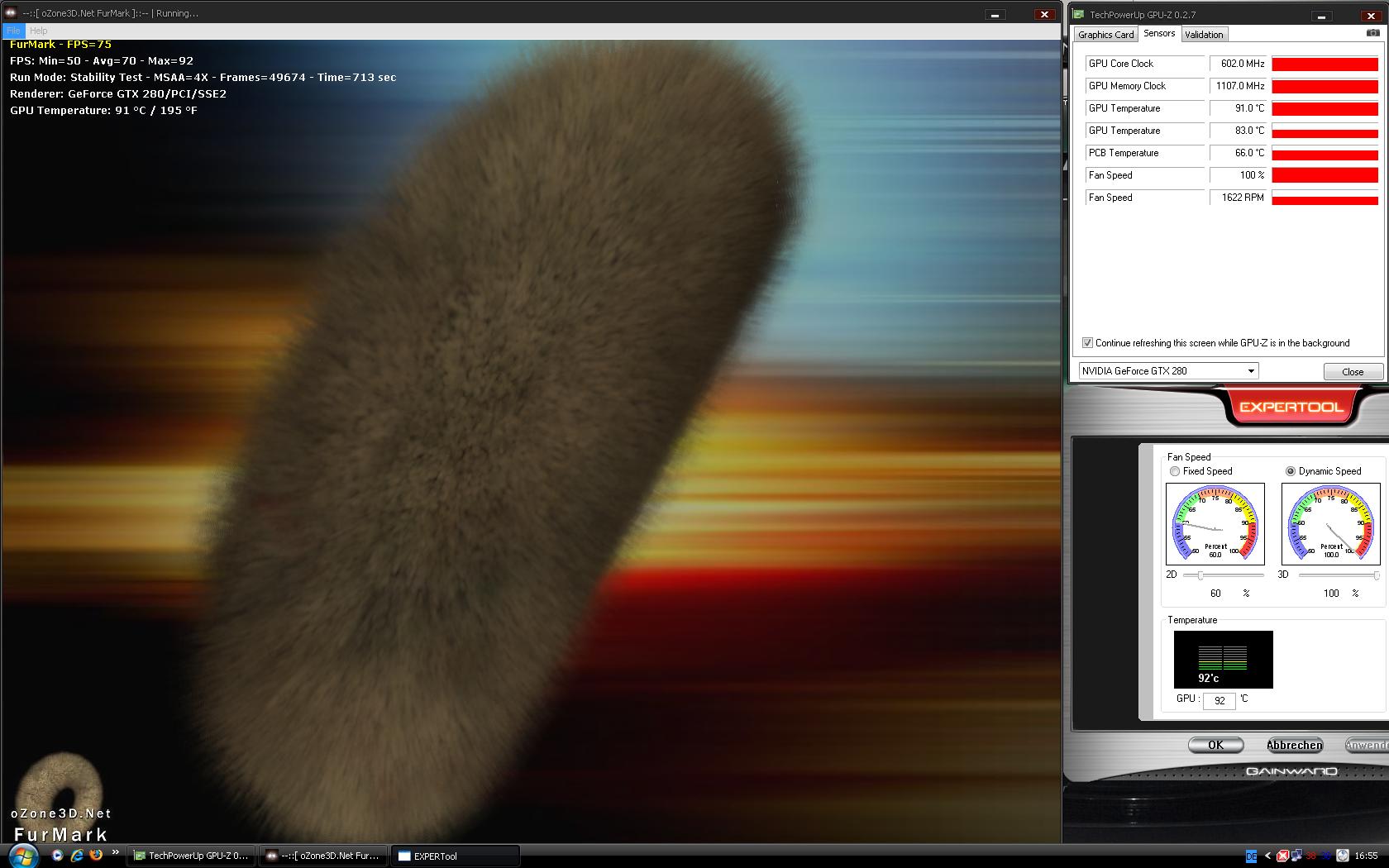Launch Windows Media Player from quick launch

(57, 856)
